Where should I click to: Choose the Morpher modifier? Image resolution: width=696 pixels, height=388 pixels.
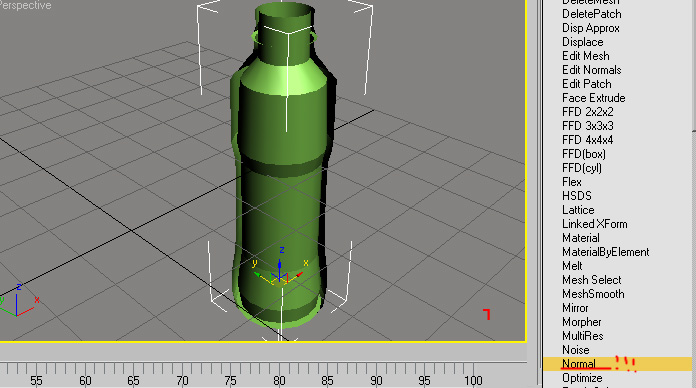[x=581, y=322]
